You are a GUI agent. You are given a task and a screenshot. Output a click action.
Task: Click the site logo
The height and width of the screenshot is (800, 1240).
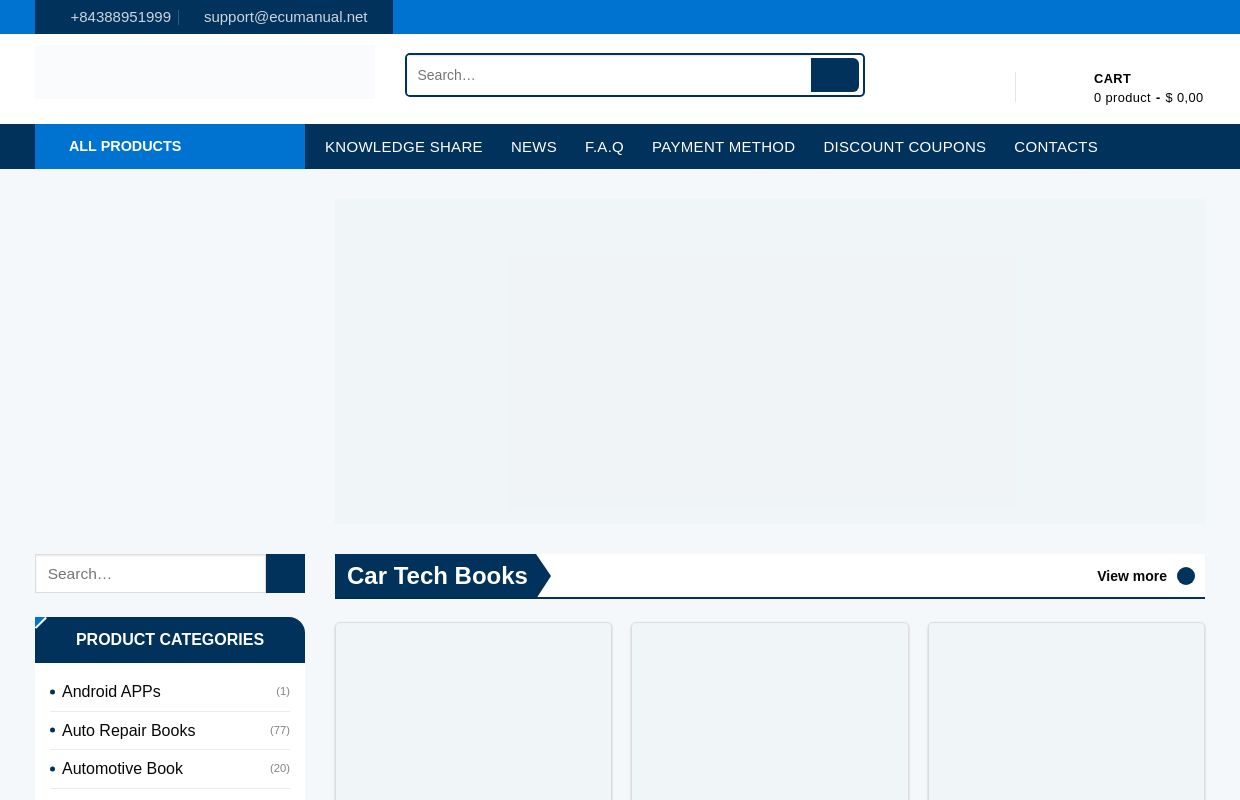point(204,72)
